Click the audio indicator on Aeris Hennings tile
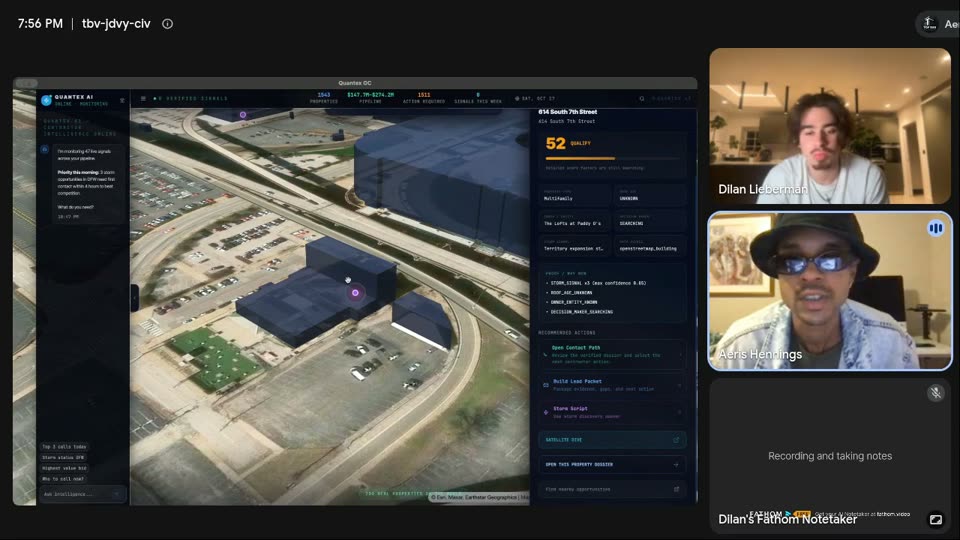This screenshot has width=960, height=540. 936,228
